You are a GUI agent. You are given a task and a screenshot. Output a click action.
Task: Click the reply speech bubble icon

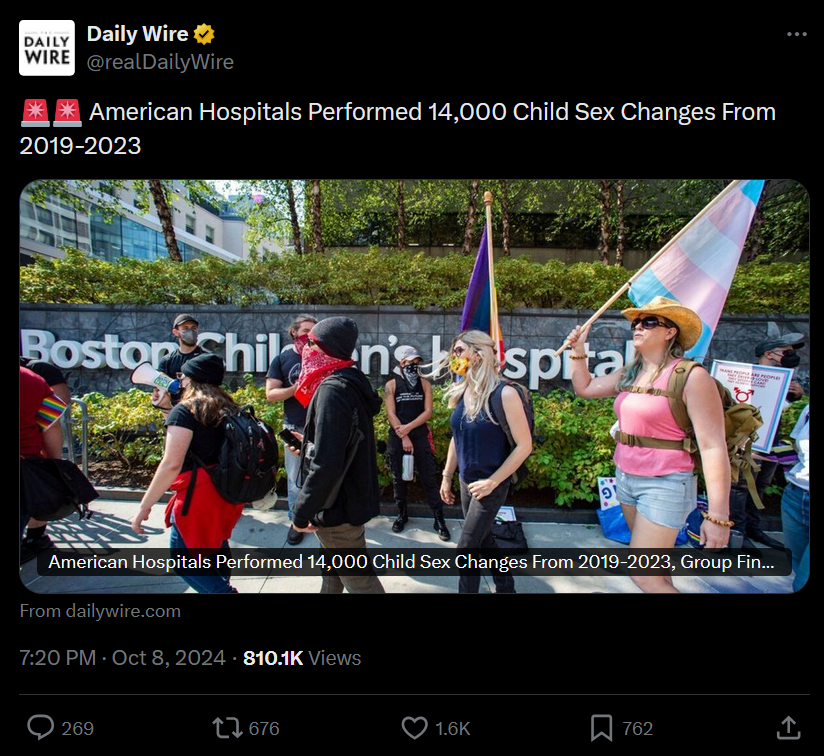40,728
